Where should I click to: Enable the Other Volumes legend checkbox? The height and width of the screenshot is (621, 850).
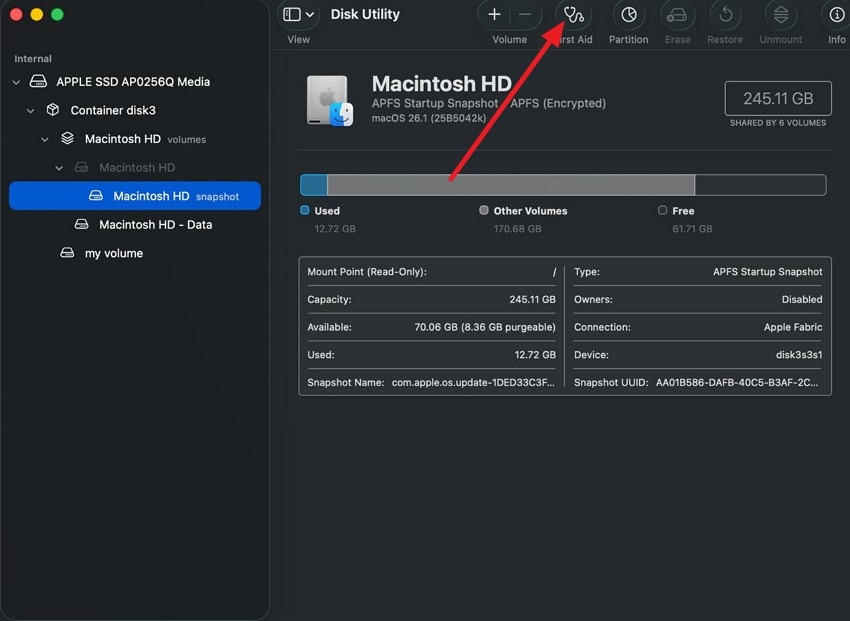click(x=484, y=210)
